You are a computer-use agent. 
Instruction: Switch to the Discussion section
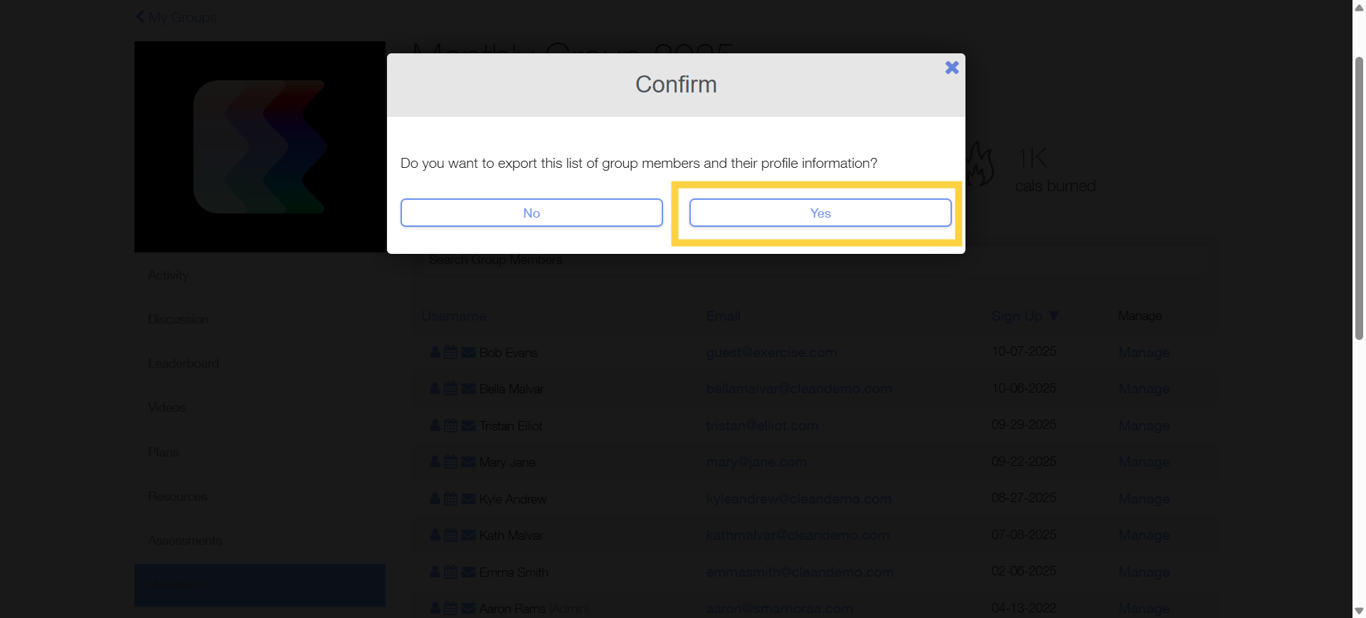[x=178, y=319]
